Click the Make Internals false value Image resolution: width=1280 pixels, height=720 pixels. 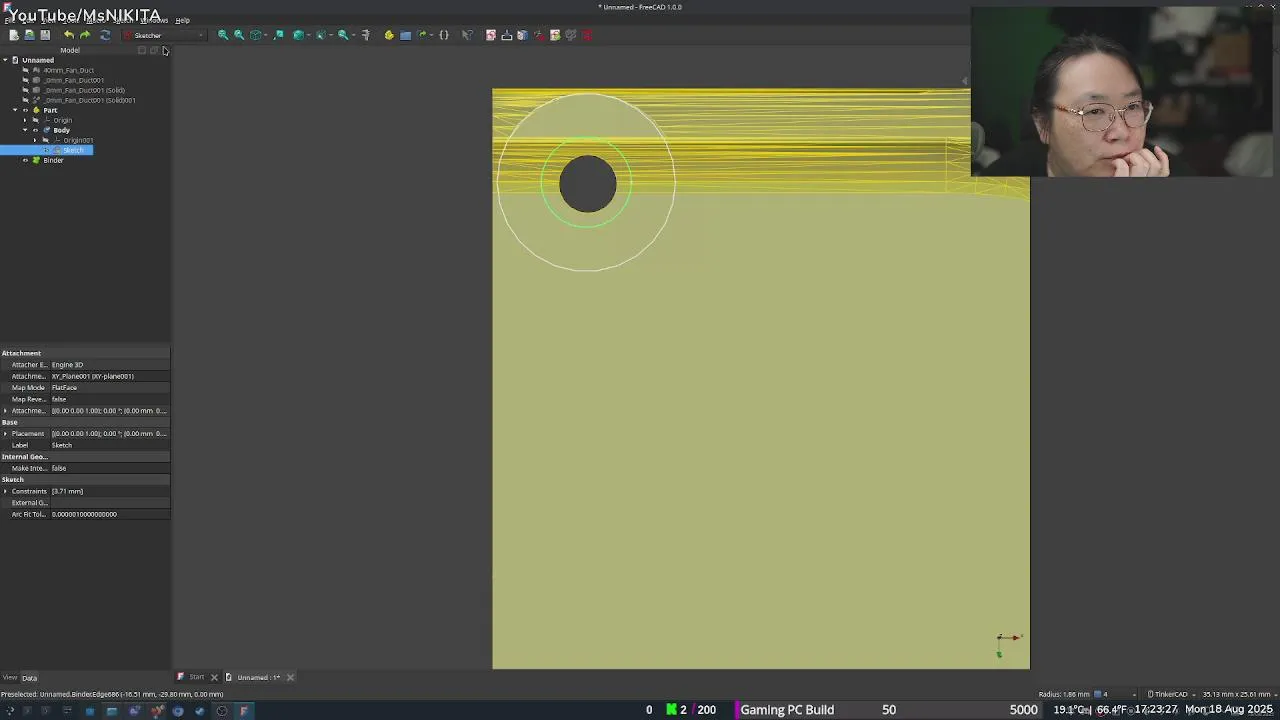110,468
